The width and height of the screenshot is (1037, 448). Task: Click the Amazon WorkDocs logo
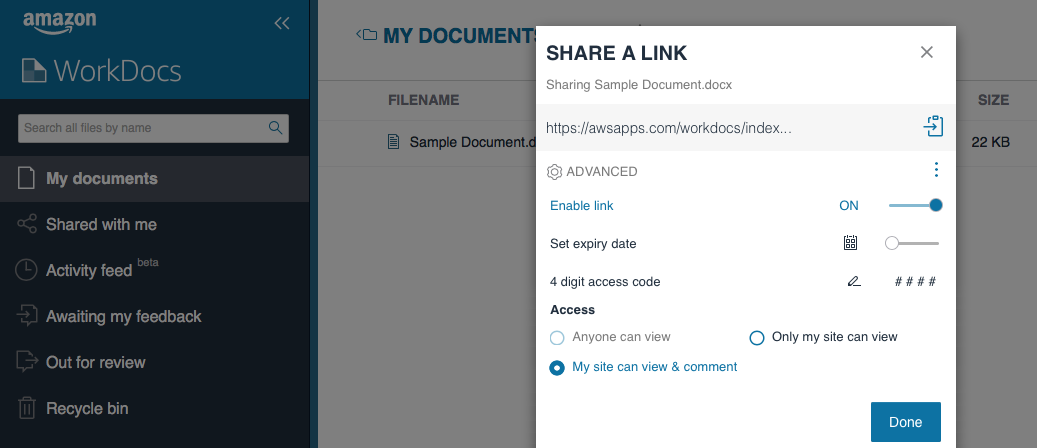tap(102, 52)
